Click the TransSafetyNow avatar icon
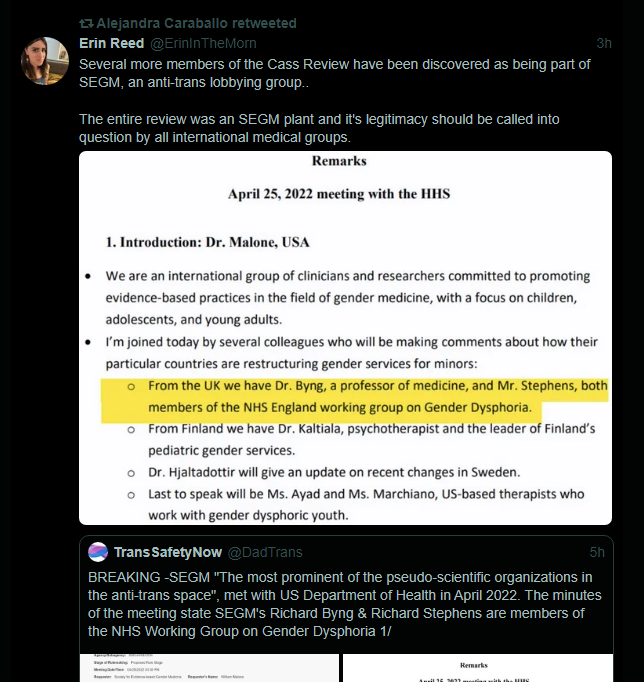Image resolution: width=644 pixels, height=682 pixels. (x=98, y=552)
